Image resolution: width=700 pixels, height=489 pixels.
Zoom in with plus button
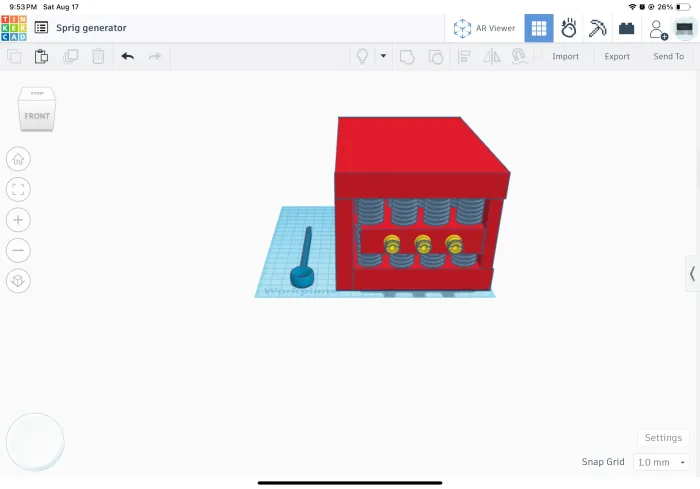coord(18,220)
